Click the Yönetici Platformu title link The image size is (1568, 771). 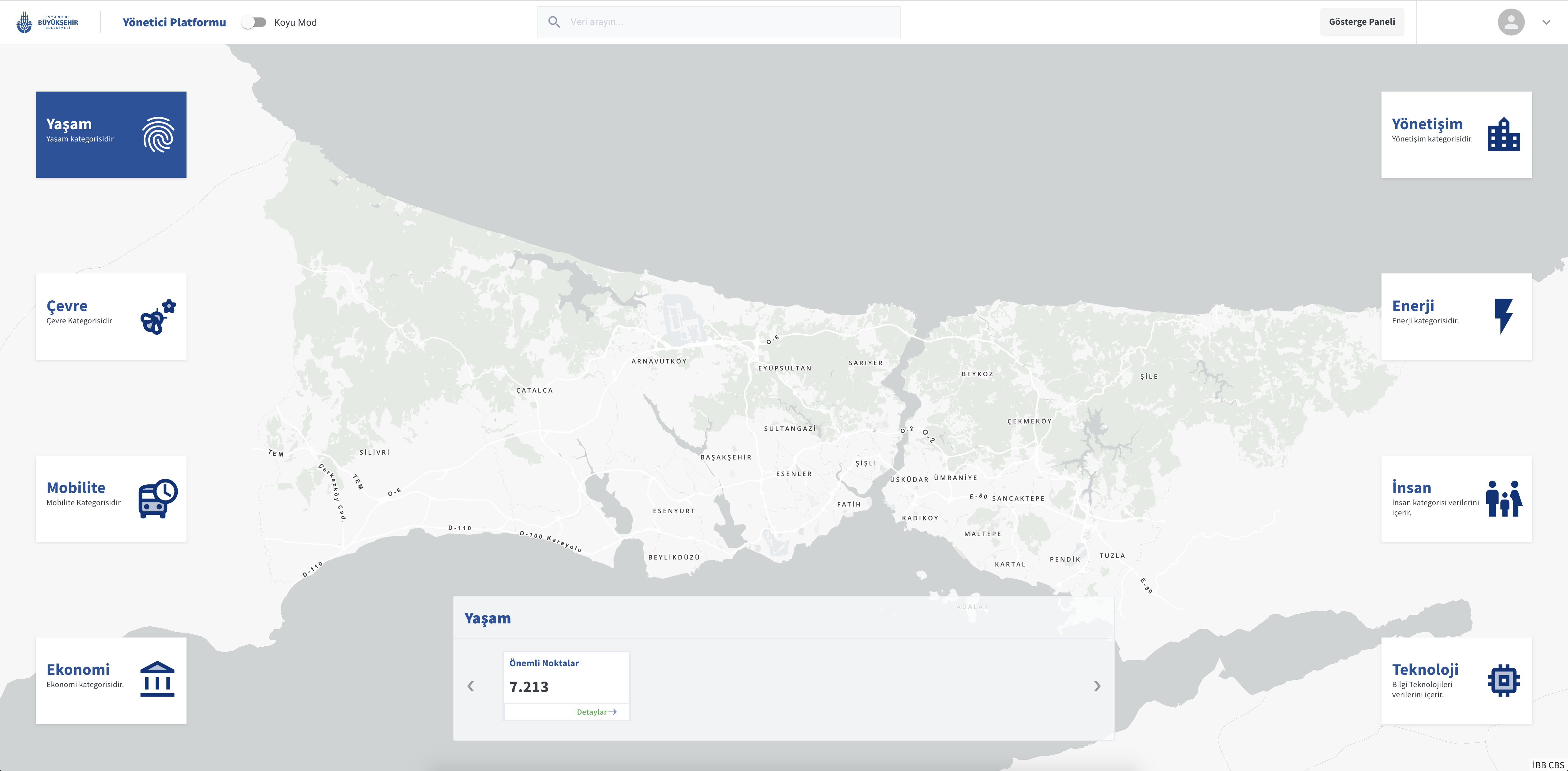(x=174, y=23)
